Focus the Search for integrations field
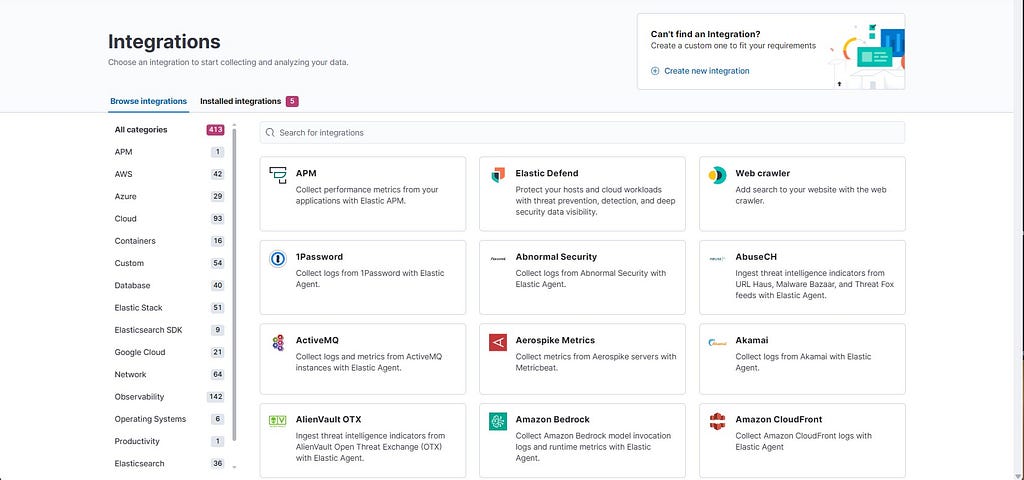The width and height of the screenshot is (1024, 480). 582,133
